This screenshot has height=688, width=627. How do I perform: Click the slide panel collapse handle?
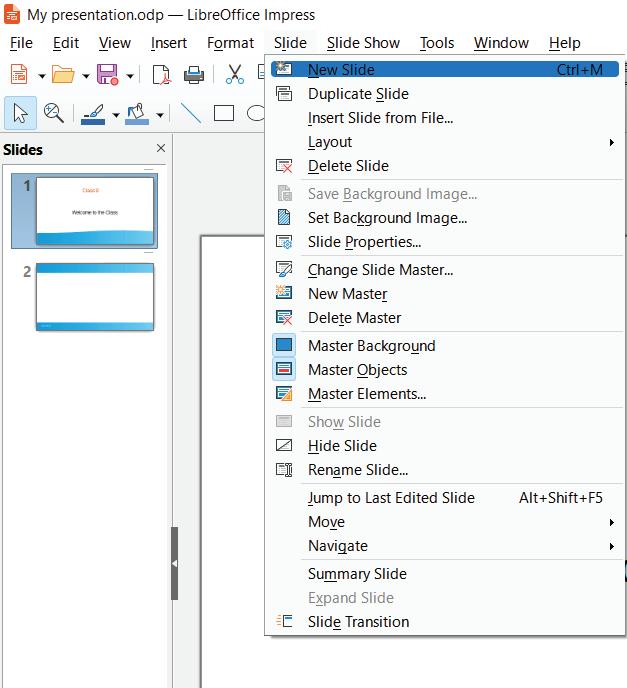[x=175, y=563]
